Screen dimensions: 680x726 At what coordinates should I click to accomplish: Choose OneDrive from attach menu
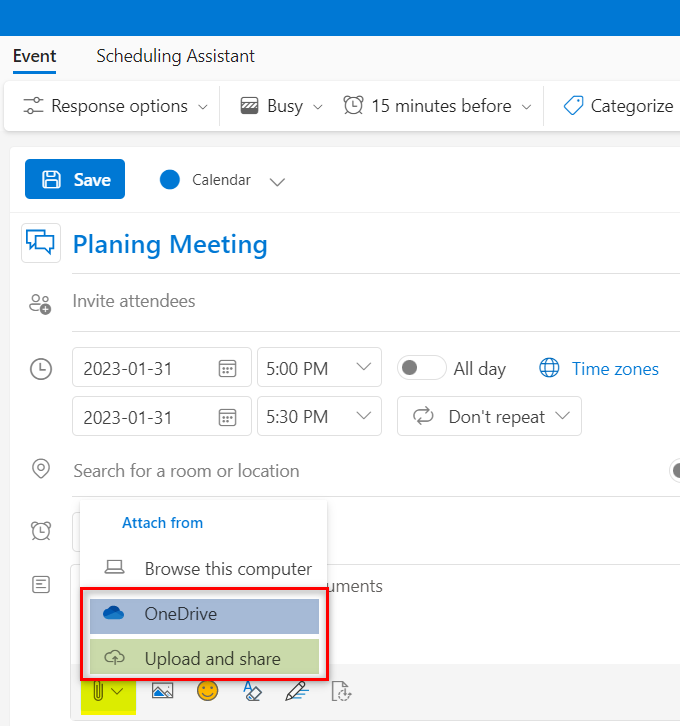pos(204,616)
